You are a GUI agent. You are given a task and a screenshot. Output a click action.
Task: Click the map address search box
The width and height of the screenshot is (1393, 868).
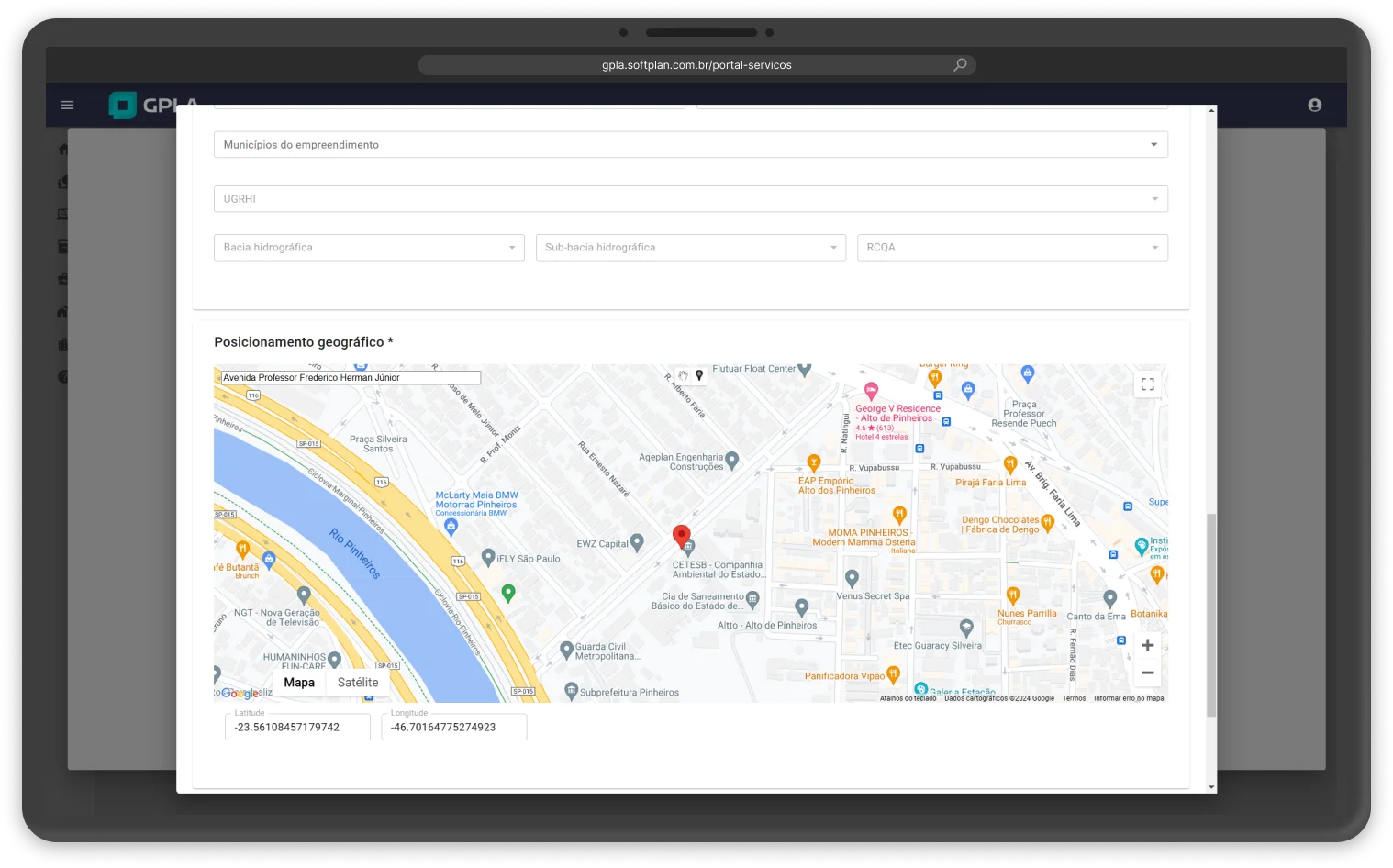click(x=351, y=377)
